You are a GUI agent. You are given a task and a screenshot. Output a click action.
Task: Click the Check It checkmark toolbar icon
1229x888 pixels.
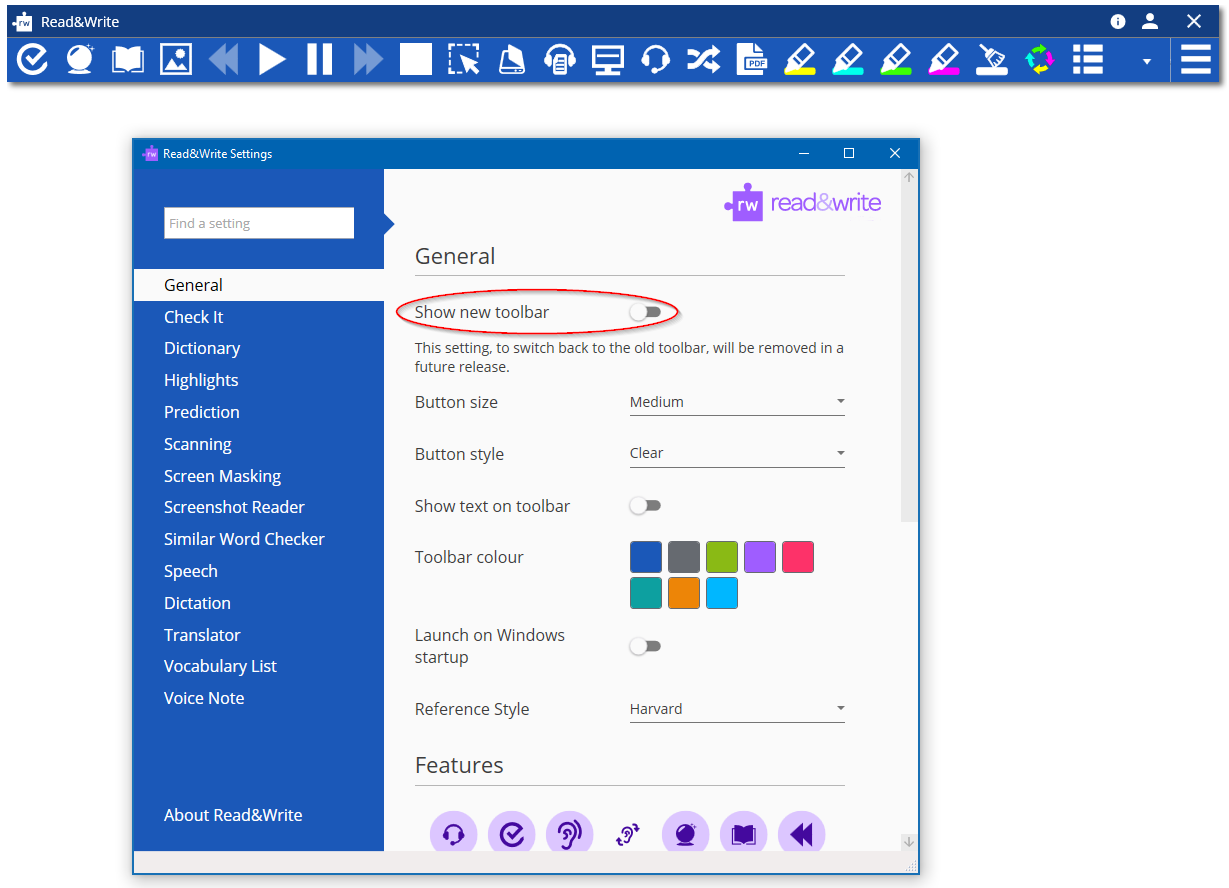[x=33, y=59]
